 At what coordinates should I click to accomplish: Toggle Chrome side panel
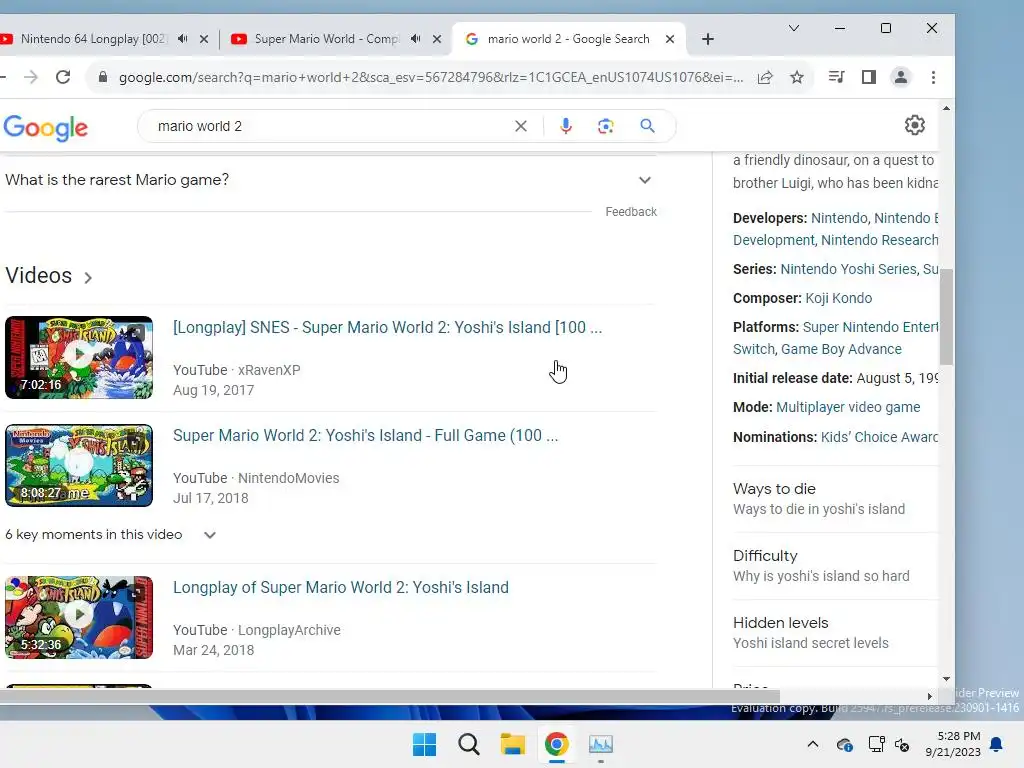pos(869,77)
